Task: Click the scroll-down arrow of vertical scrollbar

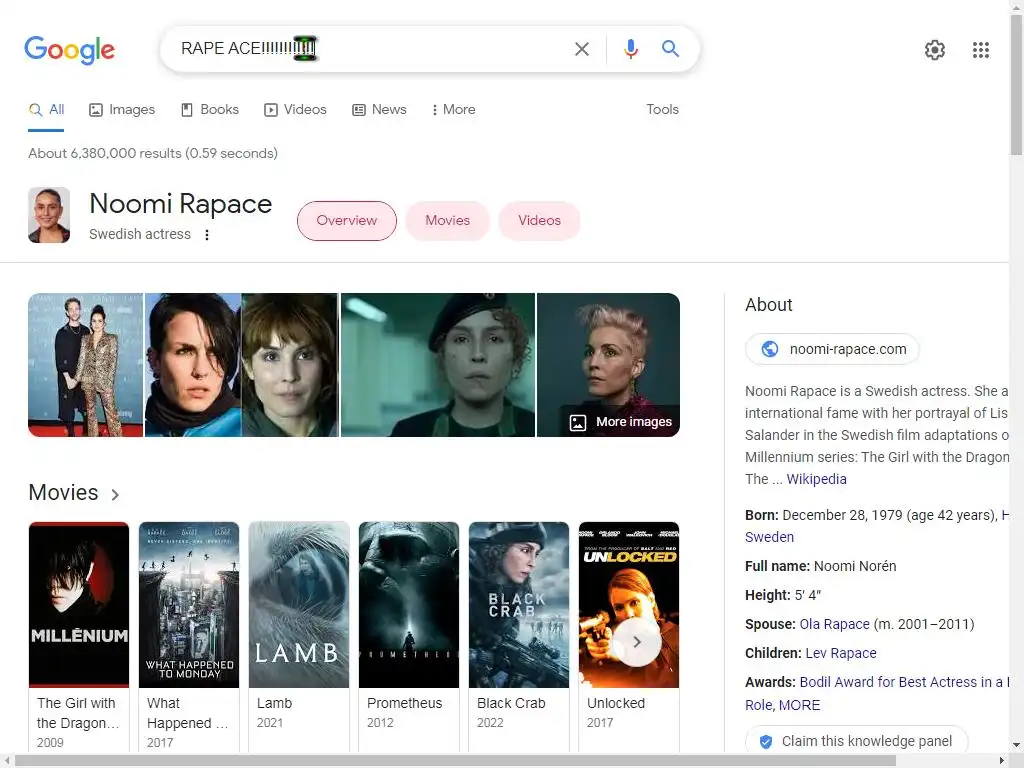Action: 1016,744
